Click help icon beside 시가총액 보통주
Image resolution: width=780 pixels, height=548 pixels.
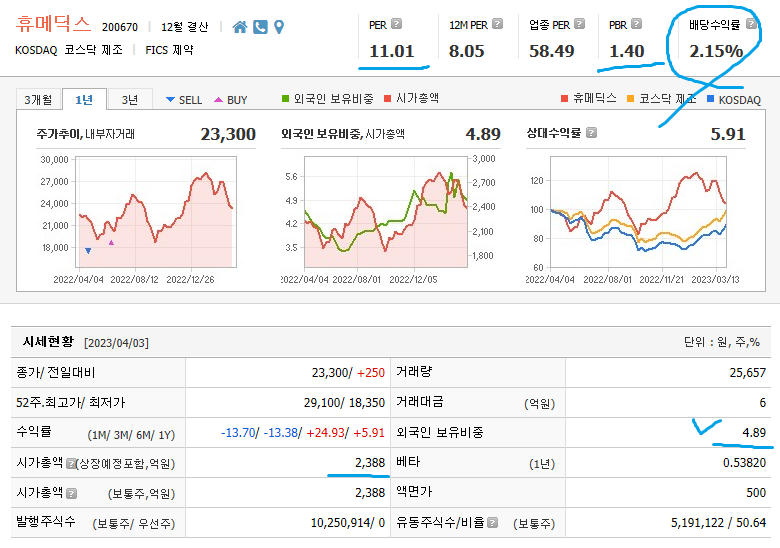pyautogui.click(x=72, y=493)
